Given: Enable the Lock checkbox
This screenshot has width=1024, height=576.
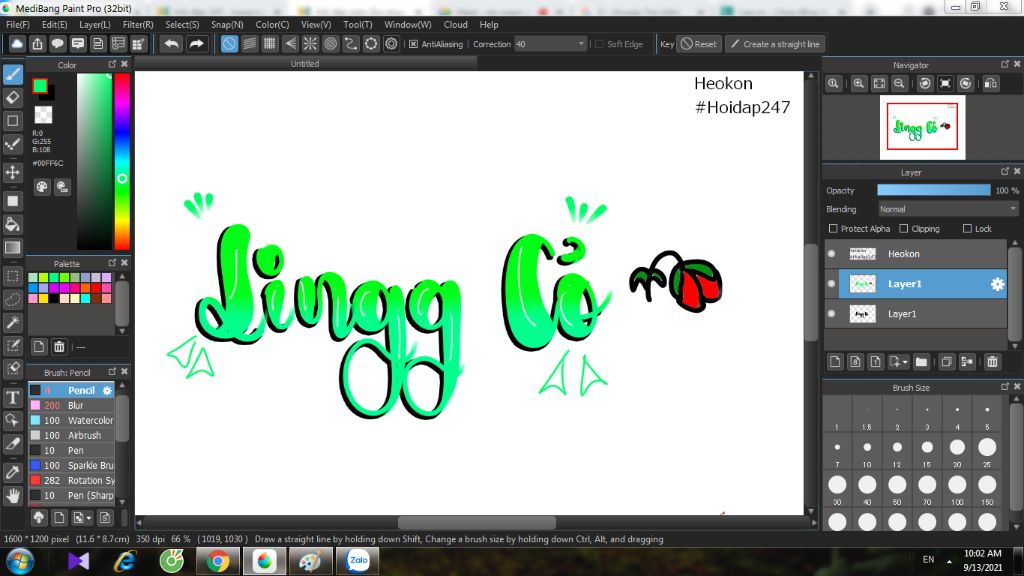Looking at the screenshot, I should click(967, 229).
